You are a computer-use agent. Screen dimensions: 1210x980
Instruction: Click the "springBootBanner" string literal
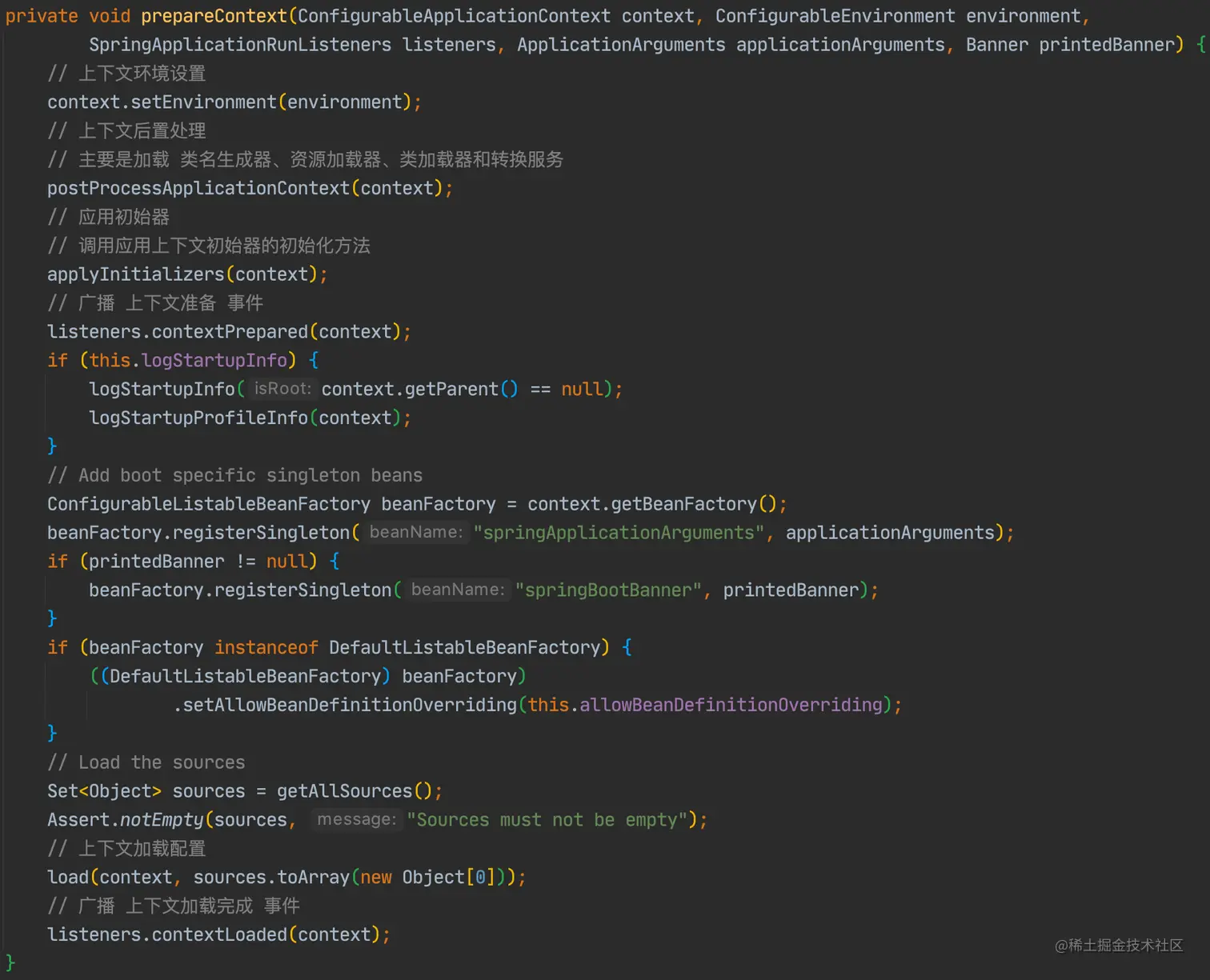tap(608, 590)
